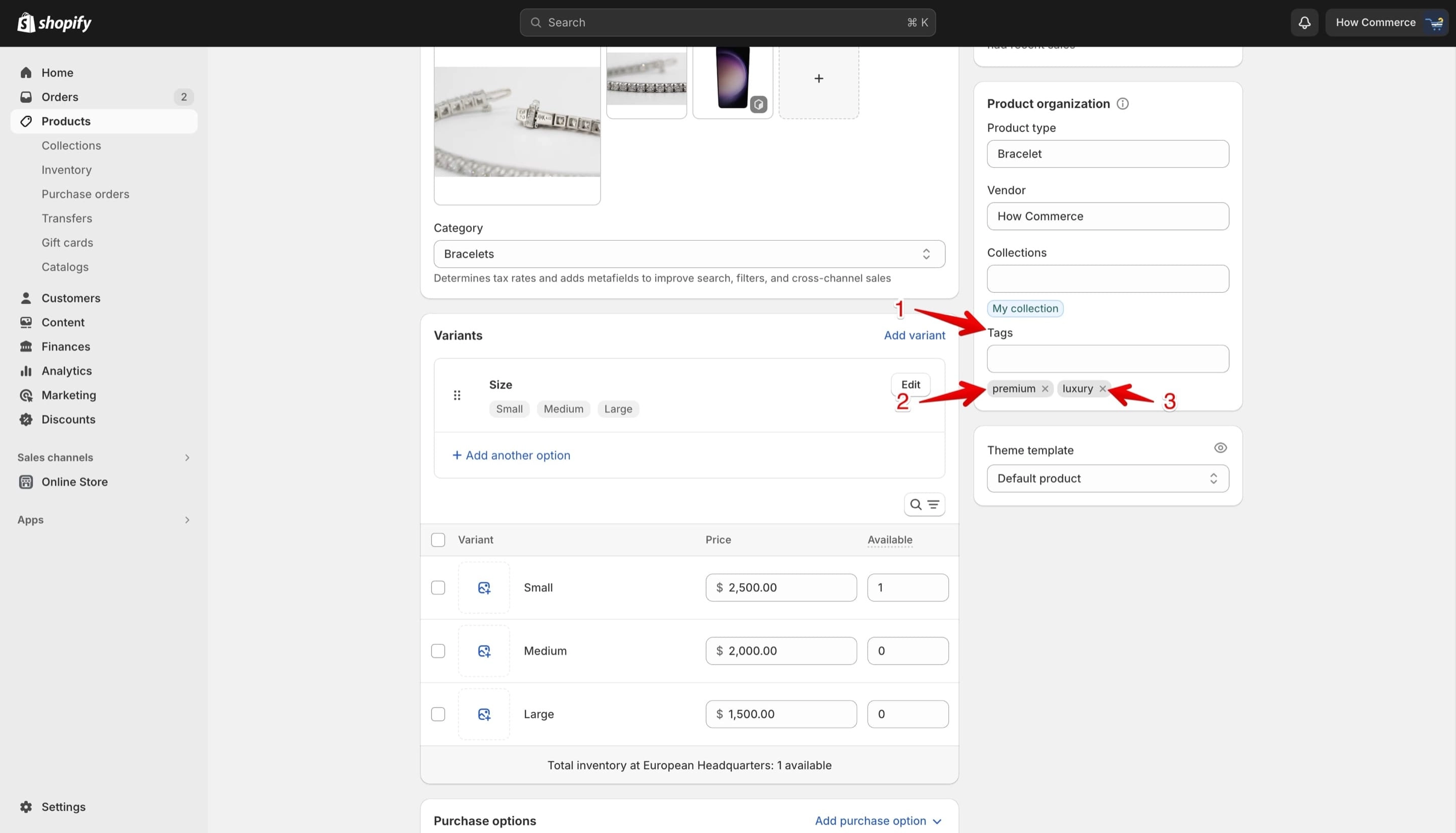Click the Vendor field
The image size is (1456, 833).
(x=1108, y=216)
